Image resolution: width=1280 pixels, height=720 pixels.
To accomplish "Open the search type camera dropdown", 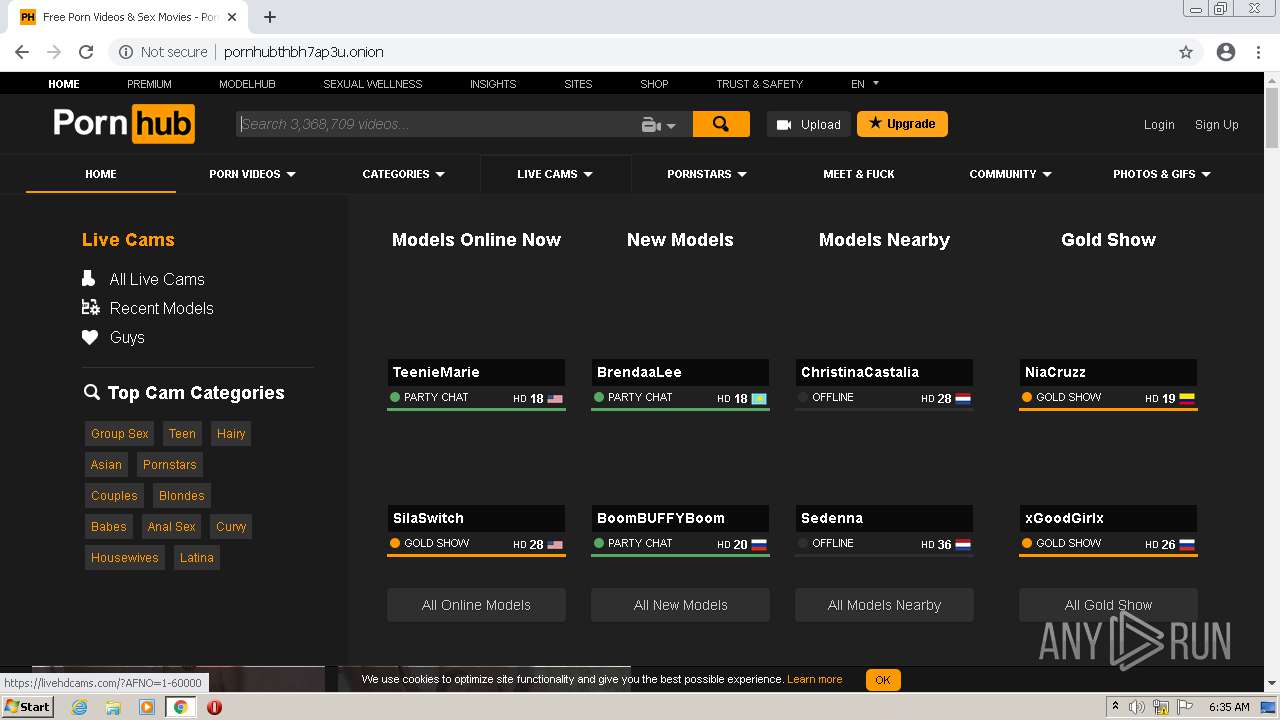I will (x=659, y=125).
